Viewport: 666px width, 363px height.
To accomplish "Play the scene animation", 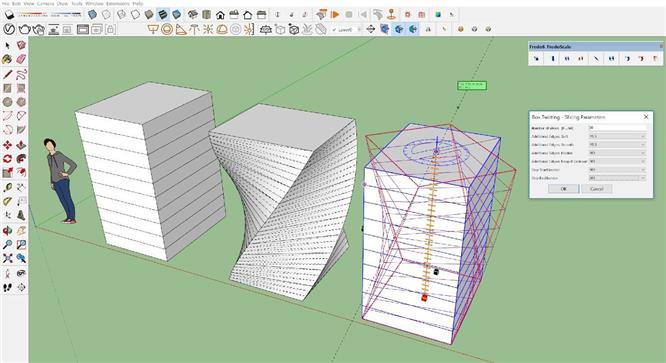I will (335, 15).
